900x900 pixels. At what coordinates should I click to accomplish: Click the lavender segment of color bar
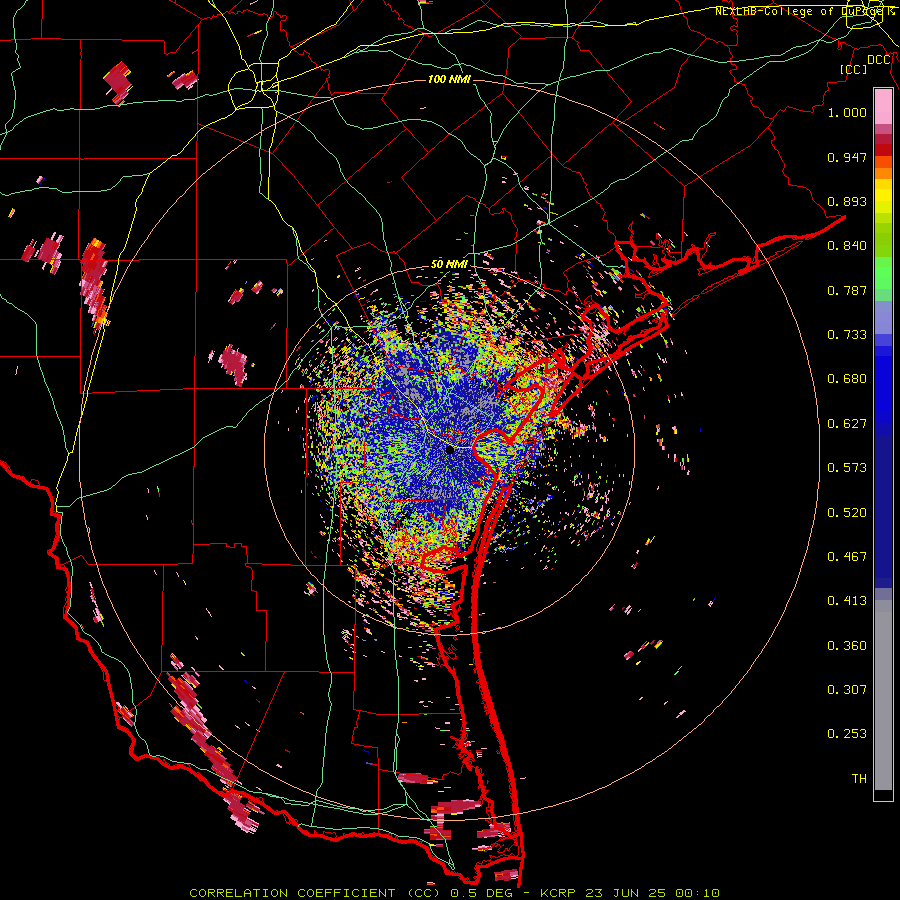(883, 317)
